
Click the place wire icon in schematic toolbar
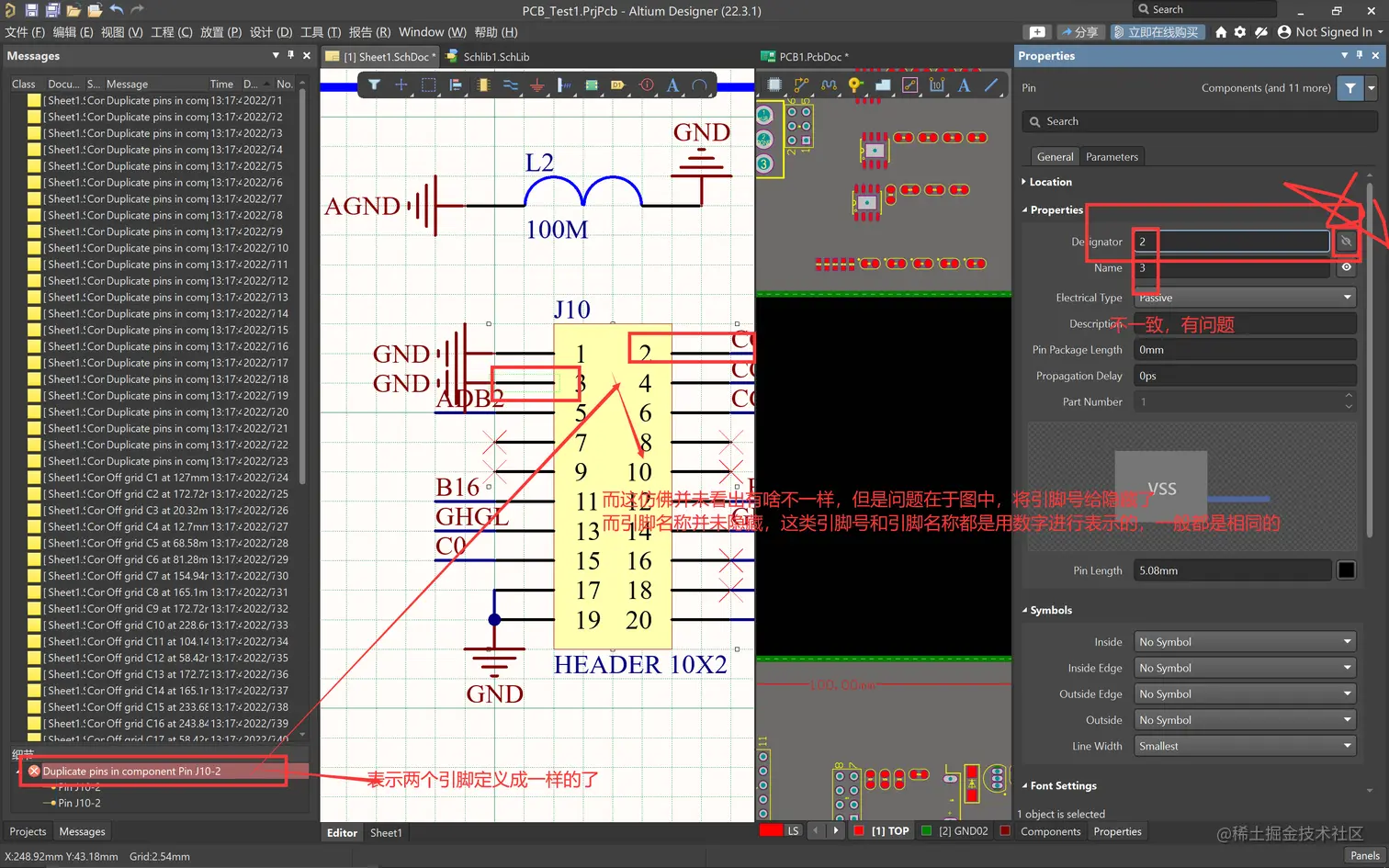tap(511, 85)
